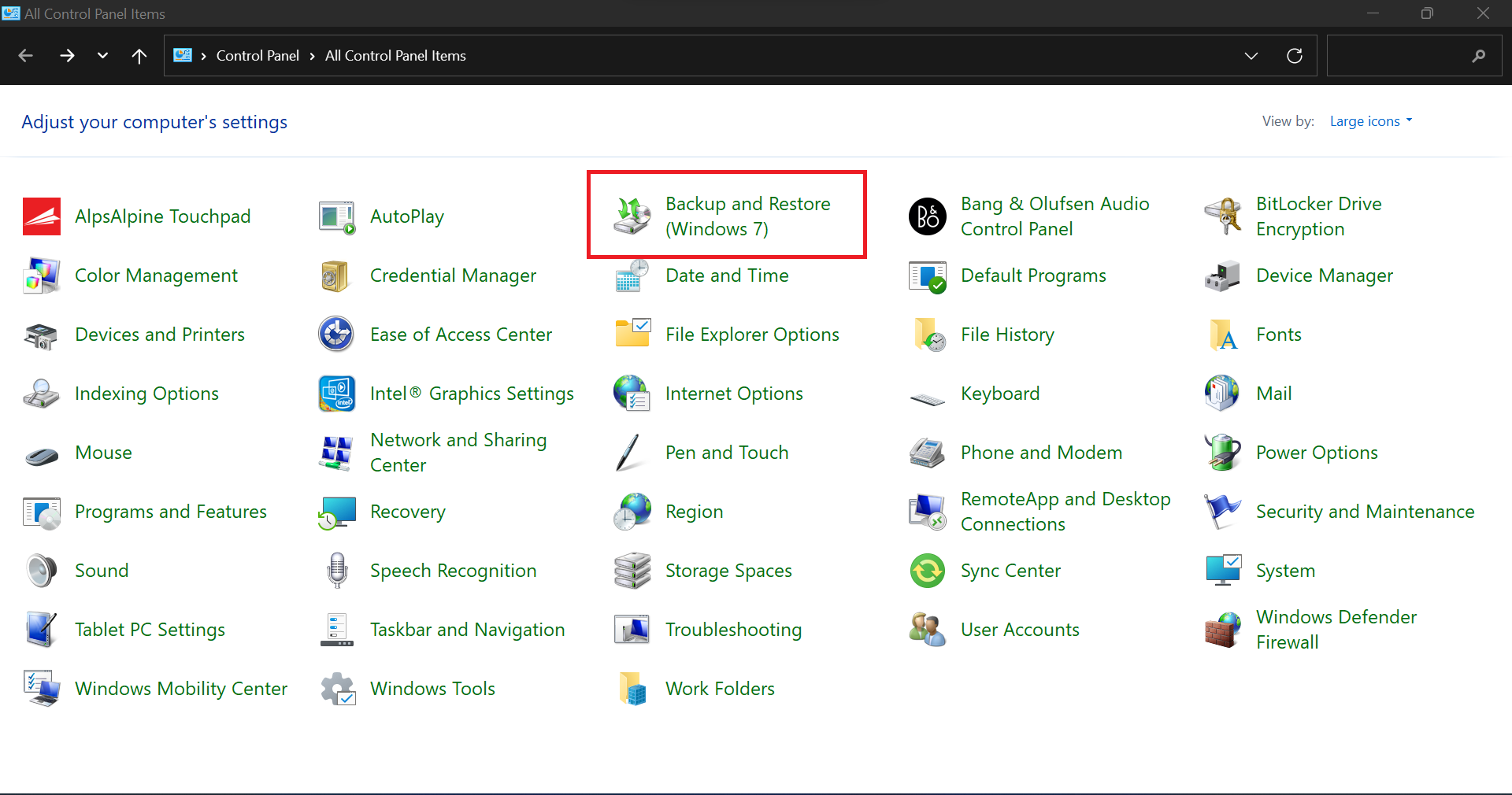
Task: Open Bang & Olufsen Audio Control Panel icon
Action: [x=928, y=216]
